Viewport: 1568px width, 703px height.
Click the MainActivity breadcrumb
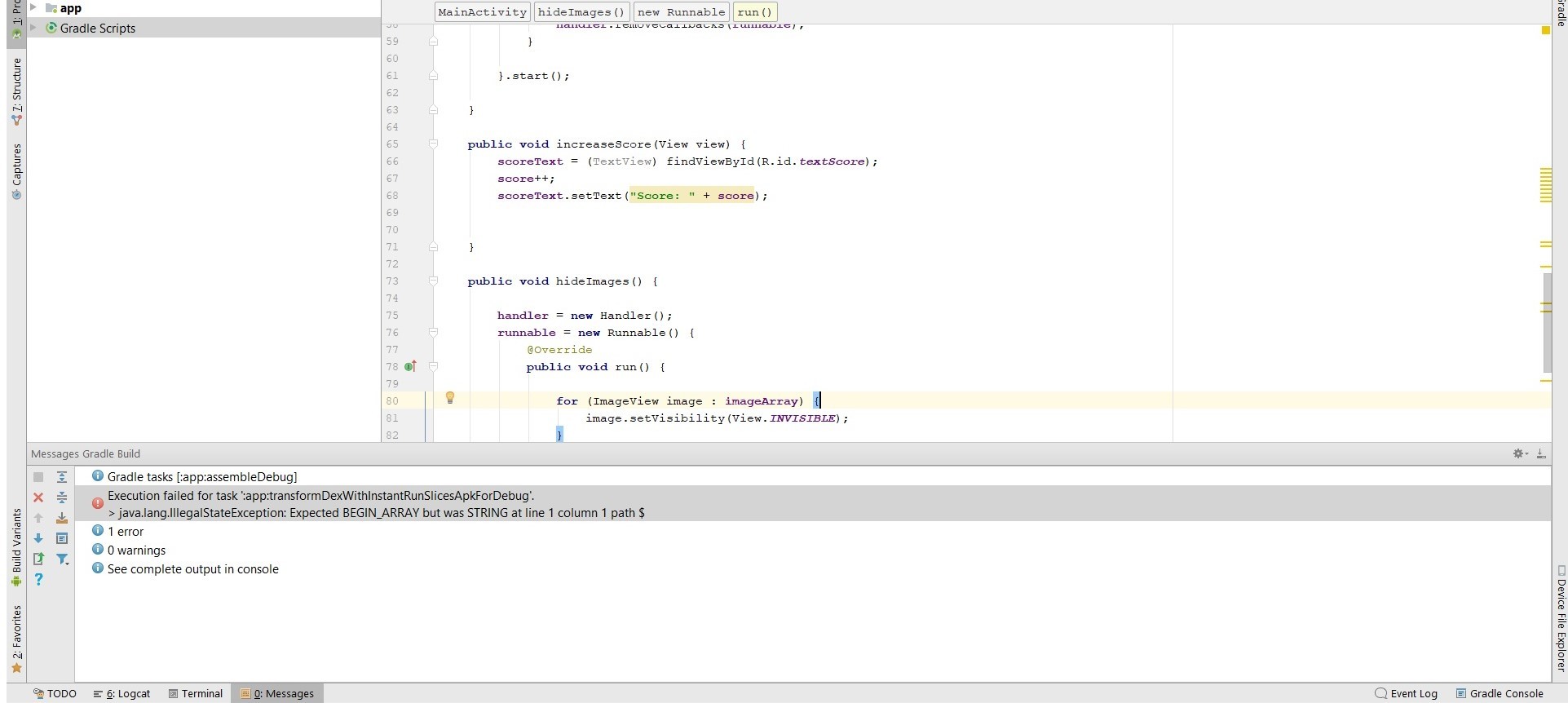click(x=483, y=12)
